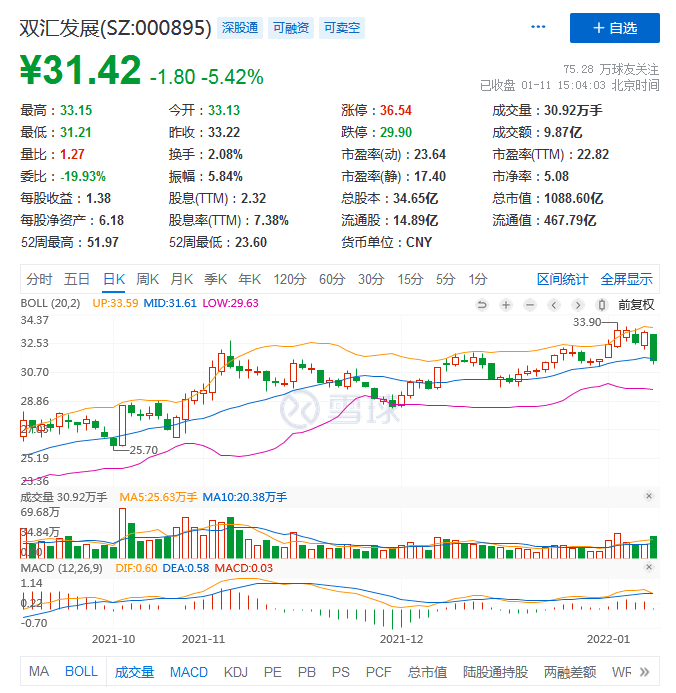The width and height of the screenshot is (676, 693).
Task: Click the BOLL LOW:29.63 label
Action: click(231, 303)
